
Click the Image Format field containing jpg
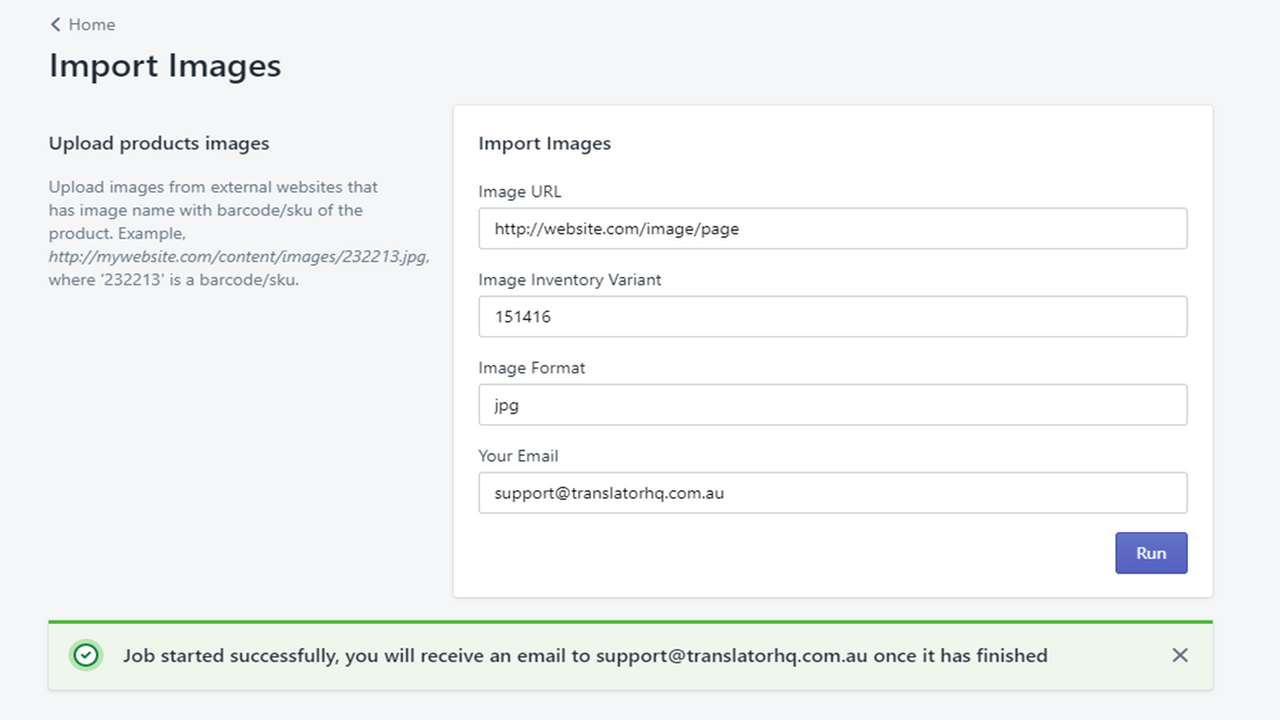[x=833, y=404]
